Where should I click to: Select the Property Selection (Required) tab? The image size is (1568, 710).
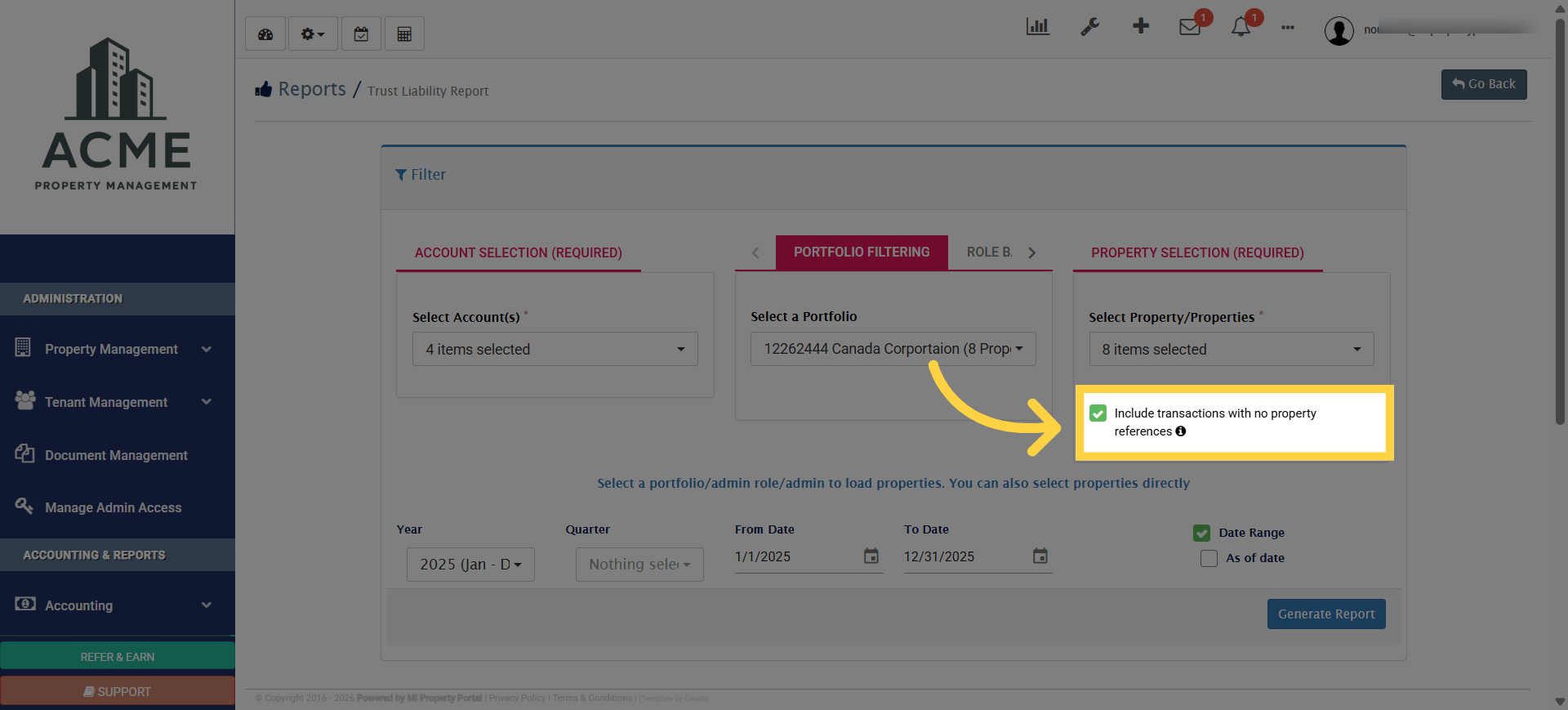[x=1197, y=253]
